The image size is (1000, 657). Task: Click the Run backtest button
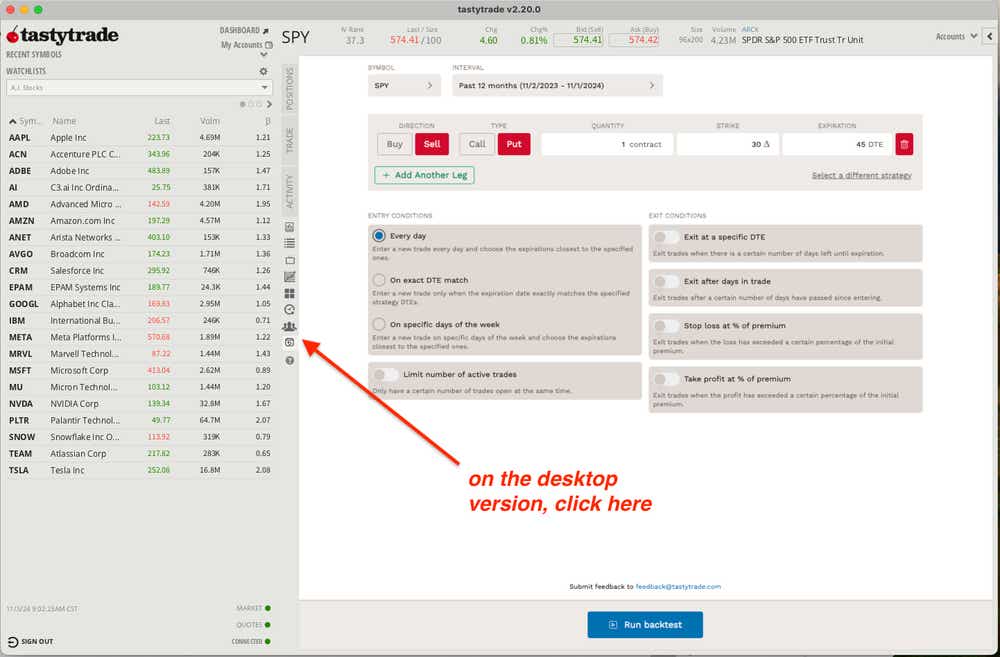click(645, 624)
